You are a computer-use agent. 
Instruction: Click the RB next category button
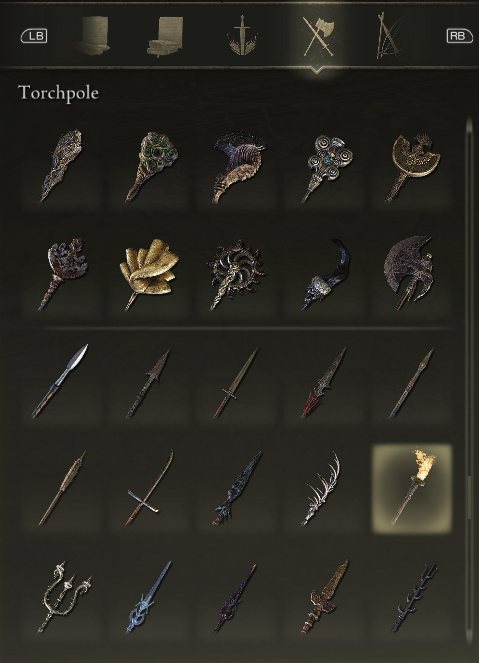[x=459, y=36]
